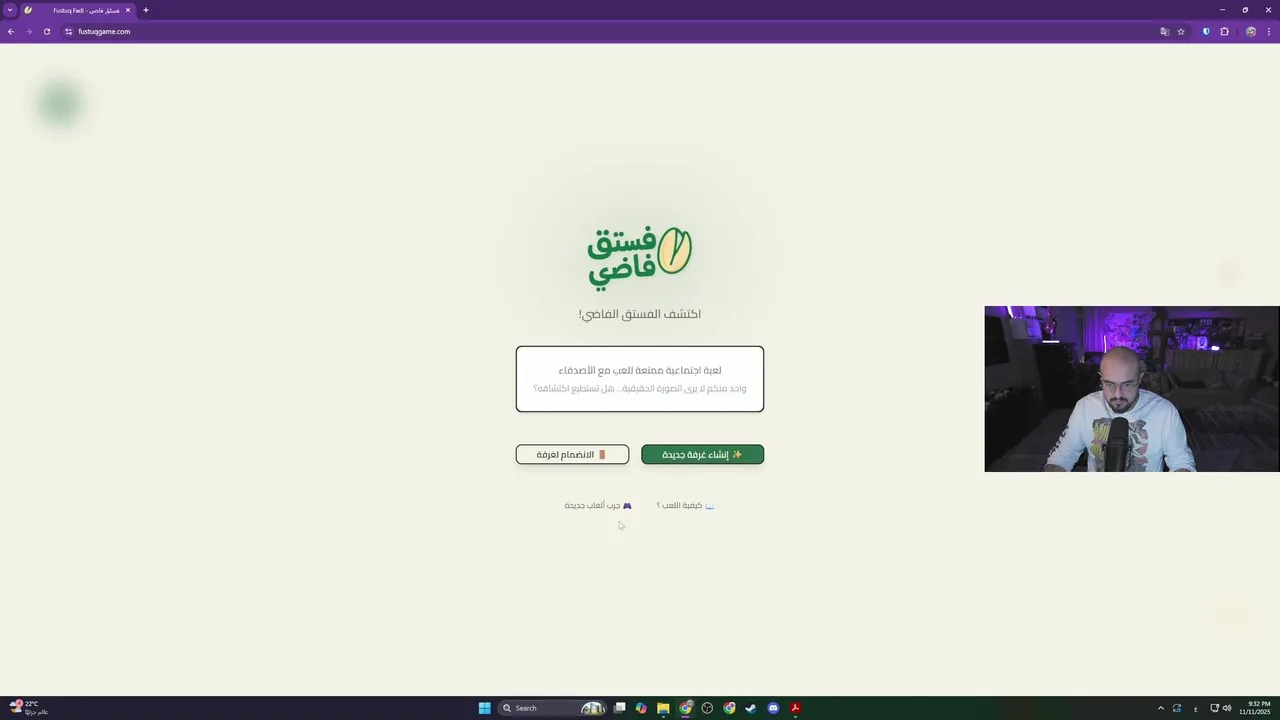The height and width of the screenshot is (720, 1280).
Task: Click the browser forward arrow
Action: [29, 32]
